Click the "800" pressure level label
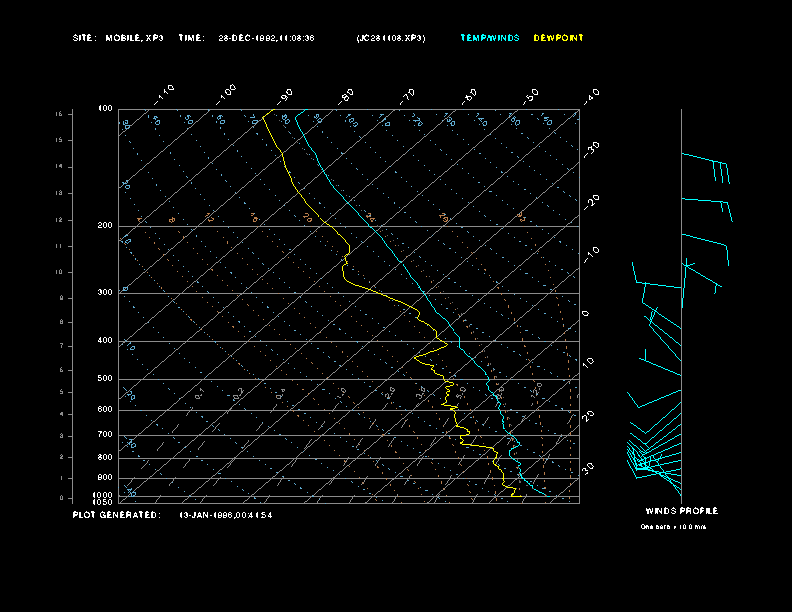 click(105, 457)
